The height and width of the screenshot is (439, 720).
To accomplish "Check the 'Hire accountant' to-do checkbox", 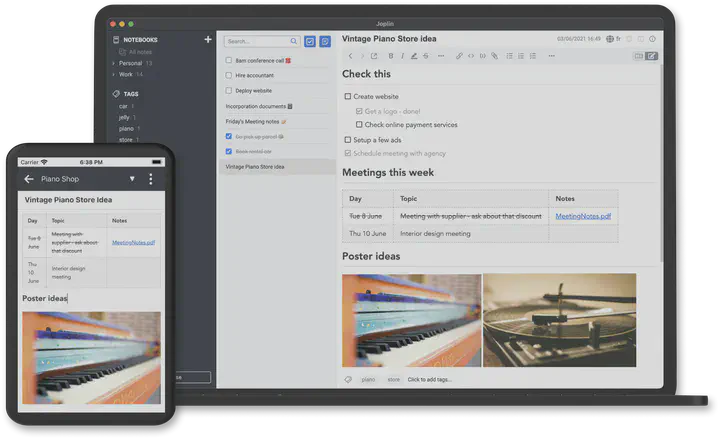I will (229, 74).
